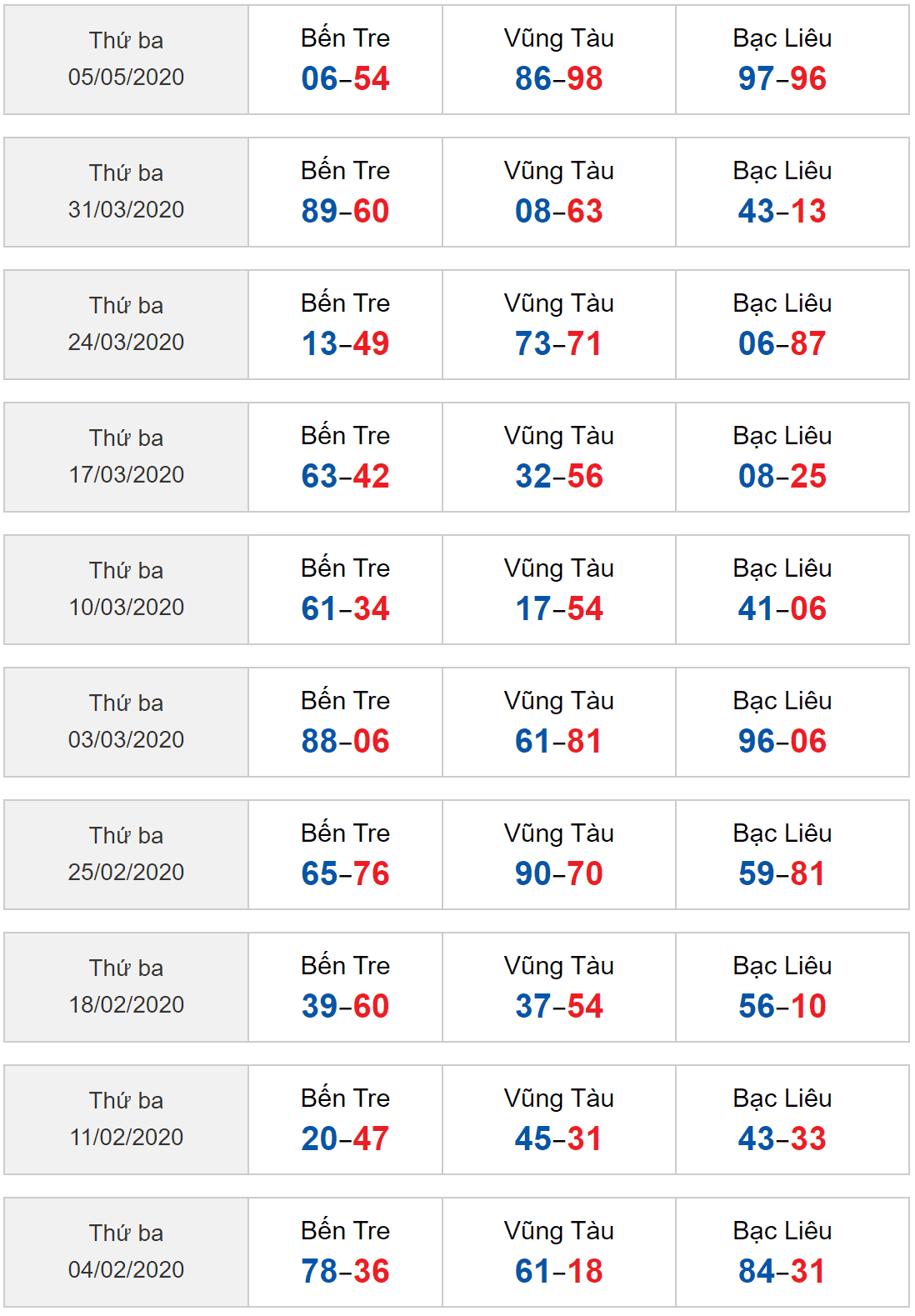Click Bến Tre result 78-36

345,1271
